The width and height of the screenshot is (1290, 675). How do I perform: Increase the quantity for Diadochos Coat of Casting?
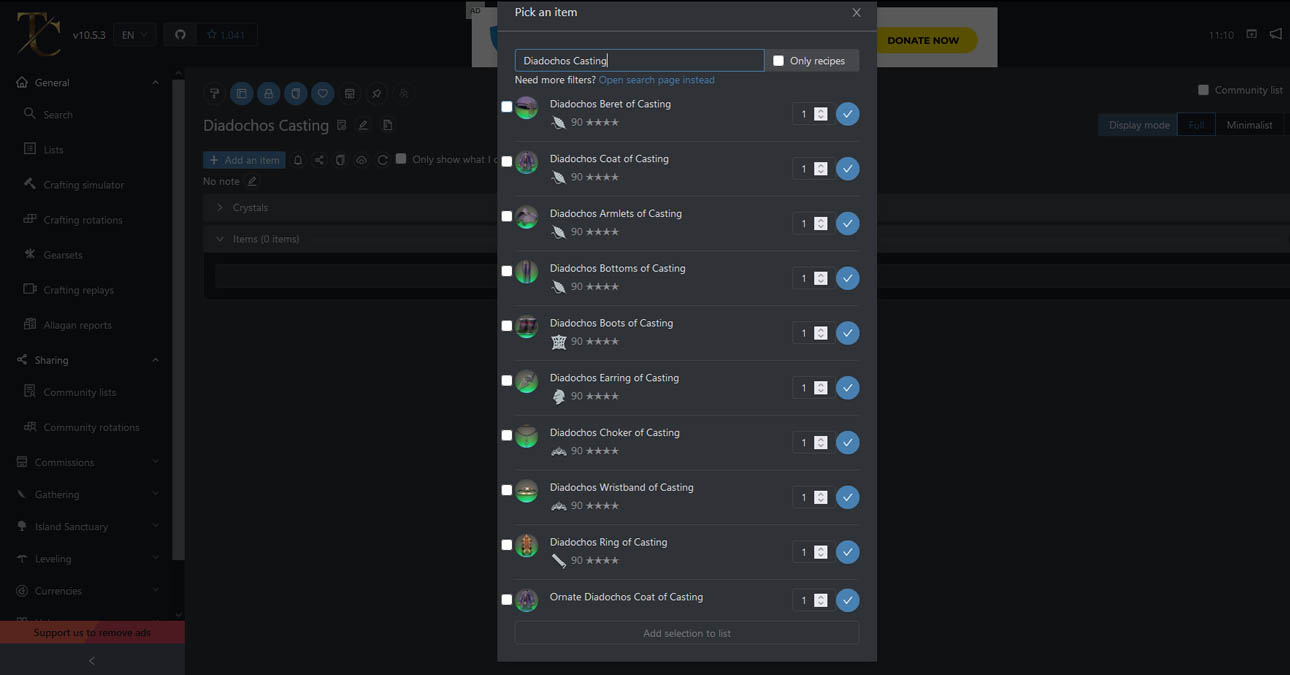coord(820,164)
